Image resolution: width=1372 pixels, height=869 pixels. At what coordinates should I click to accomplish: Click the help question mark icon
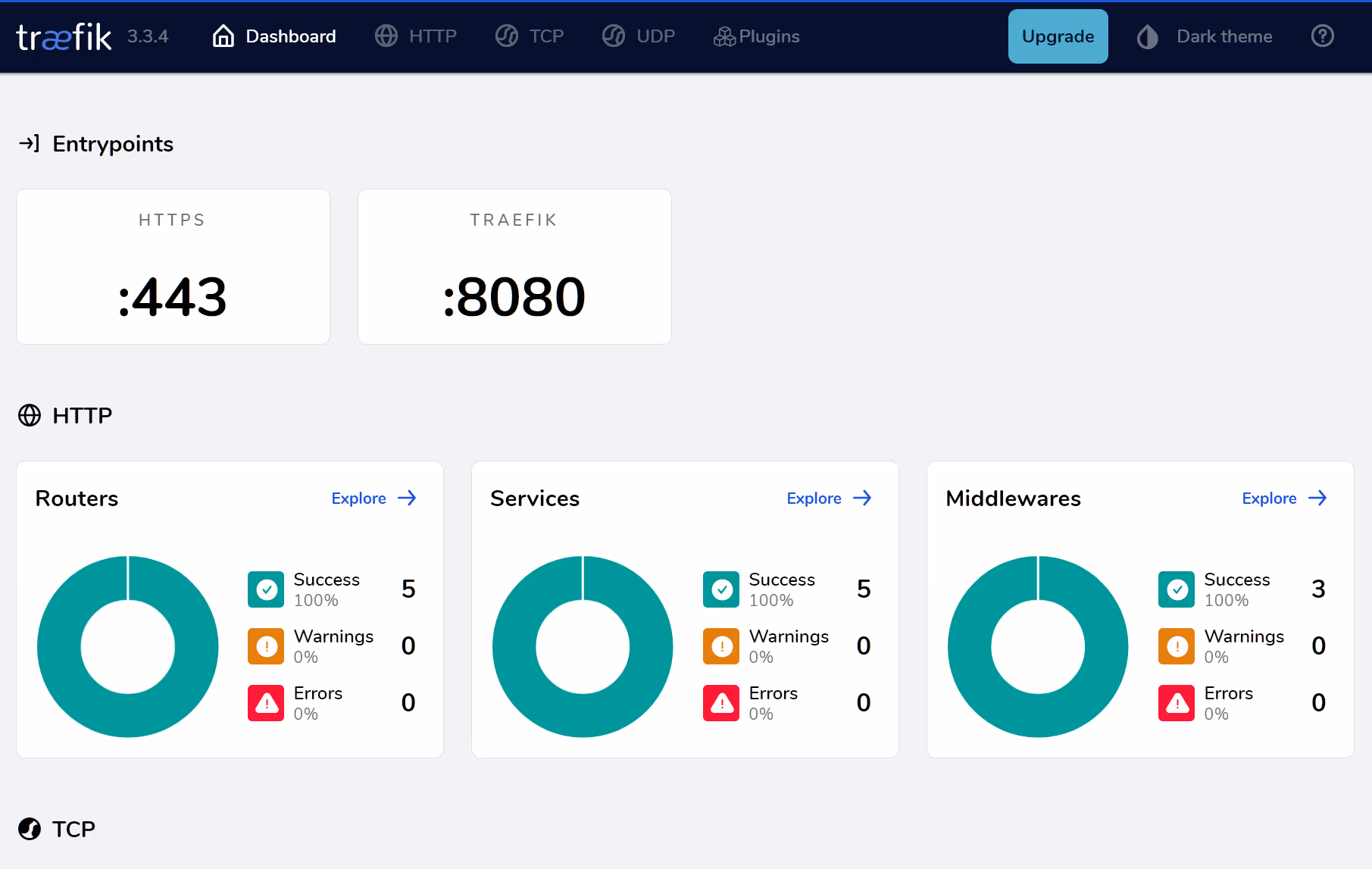[1322, 36]
